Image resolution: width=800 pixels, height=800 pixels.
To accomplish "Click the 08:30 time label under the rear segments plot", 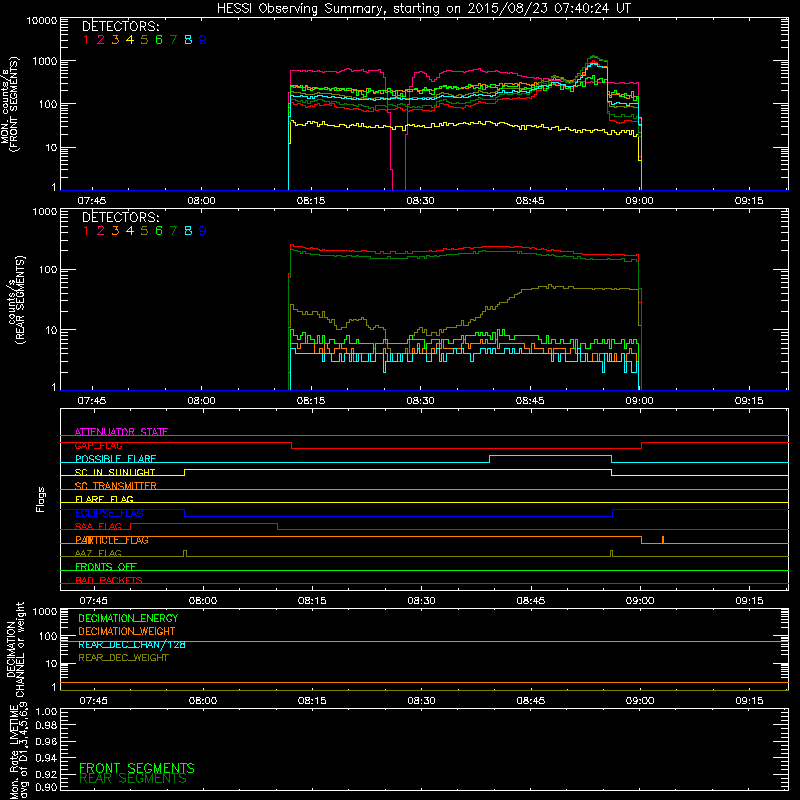I will point(420,401).
